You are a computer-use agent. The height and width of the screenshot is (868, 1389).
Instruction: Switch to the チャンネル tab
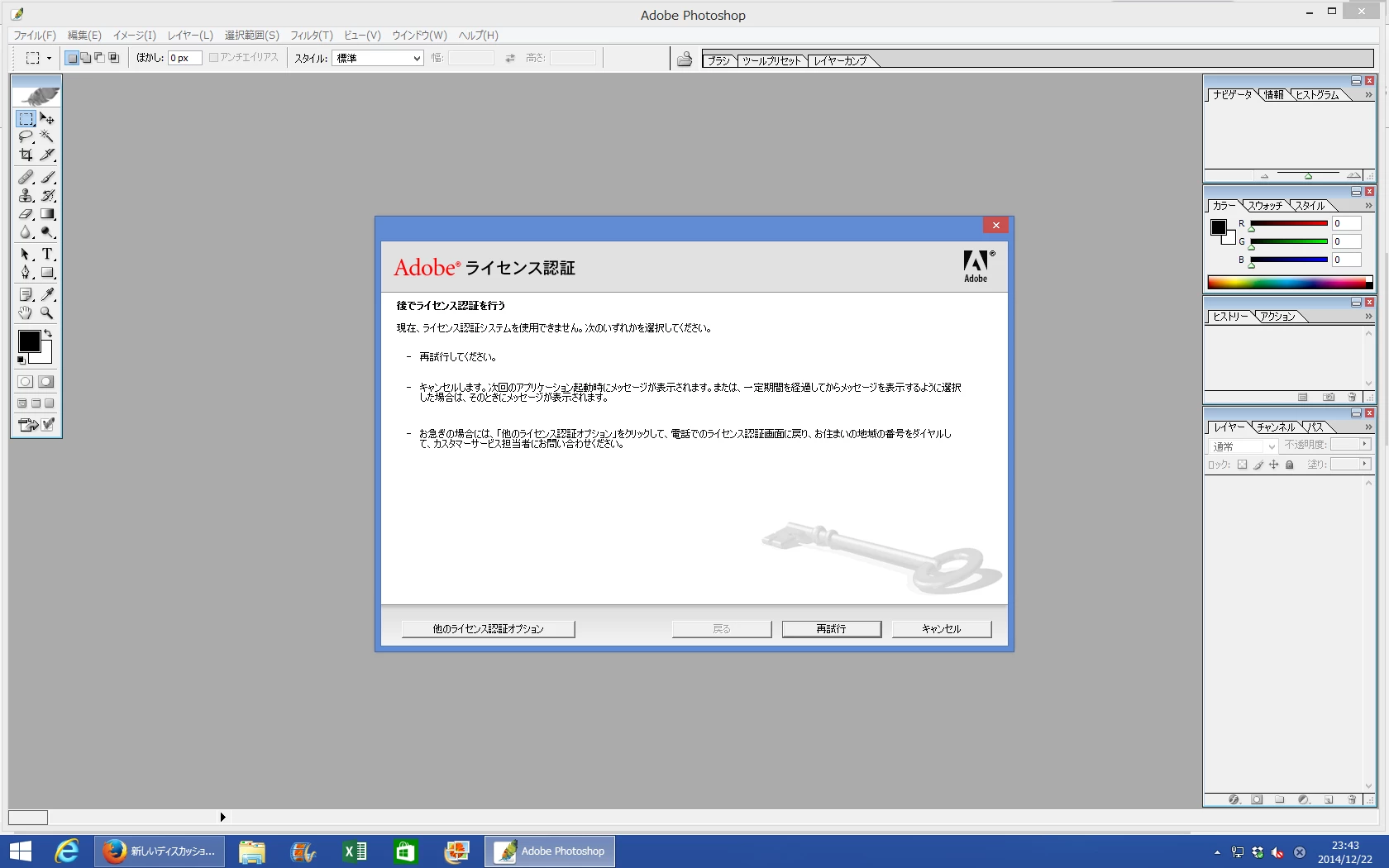1276,427
